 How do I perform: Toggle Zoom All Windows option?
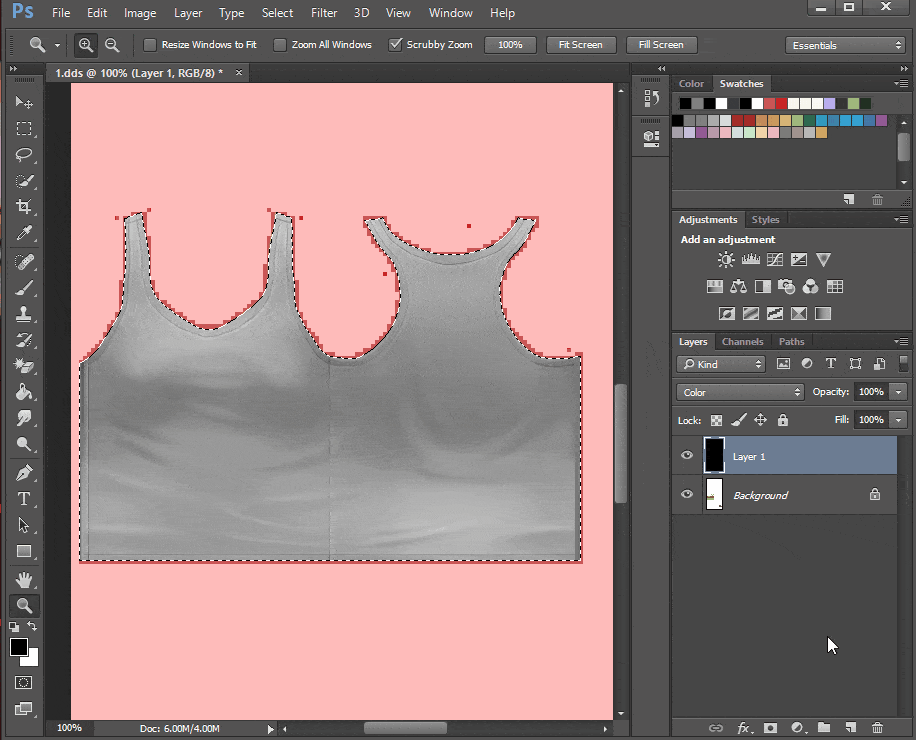click(x=280, y=44)
